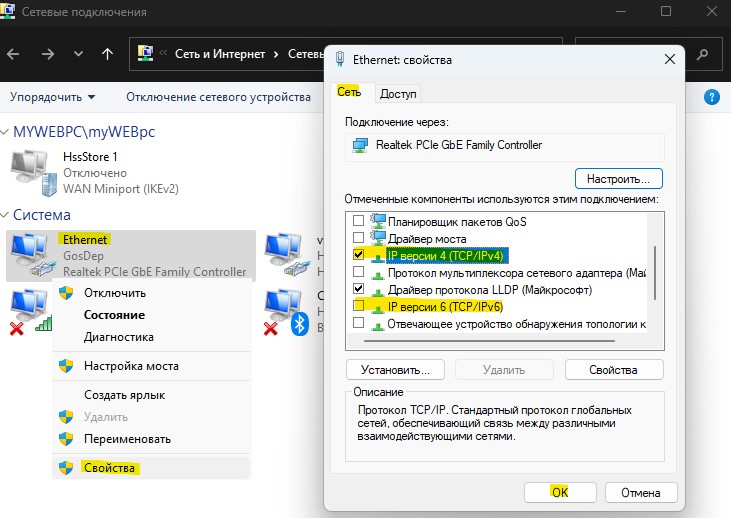Click the IPv4 protocol icon in the list

point(378,256)
